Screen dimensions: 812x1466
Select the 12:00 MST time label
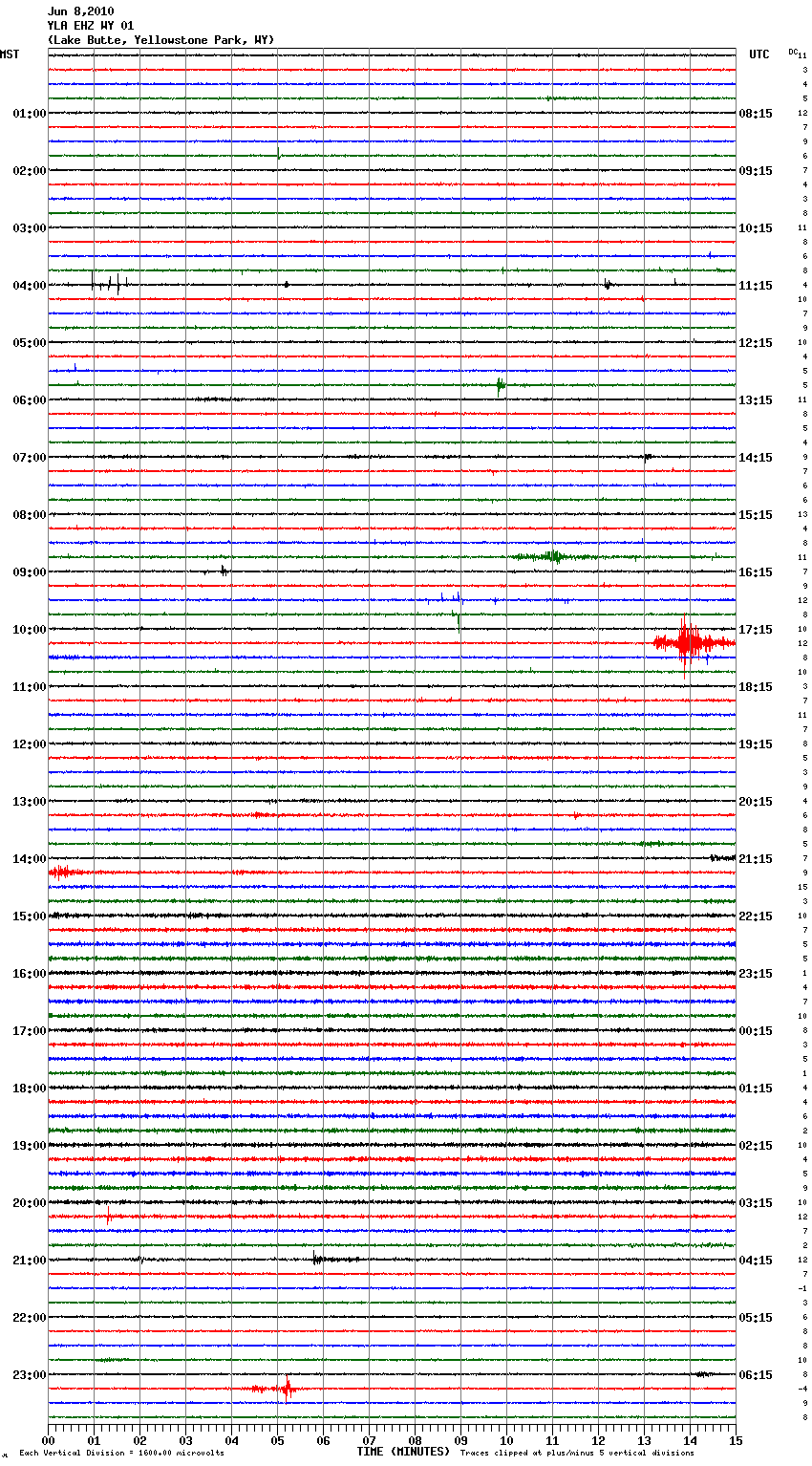30,744
